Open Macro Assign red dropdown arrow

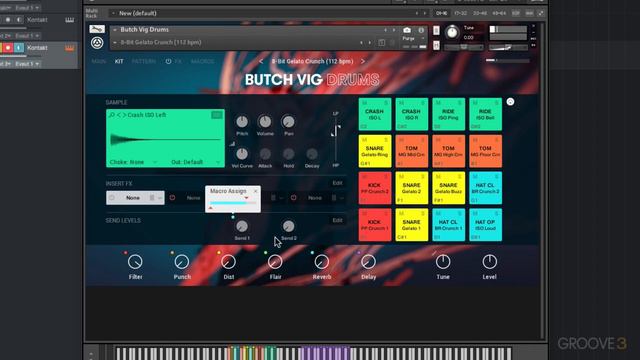tap(247, 198)
